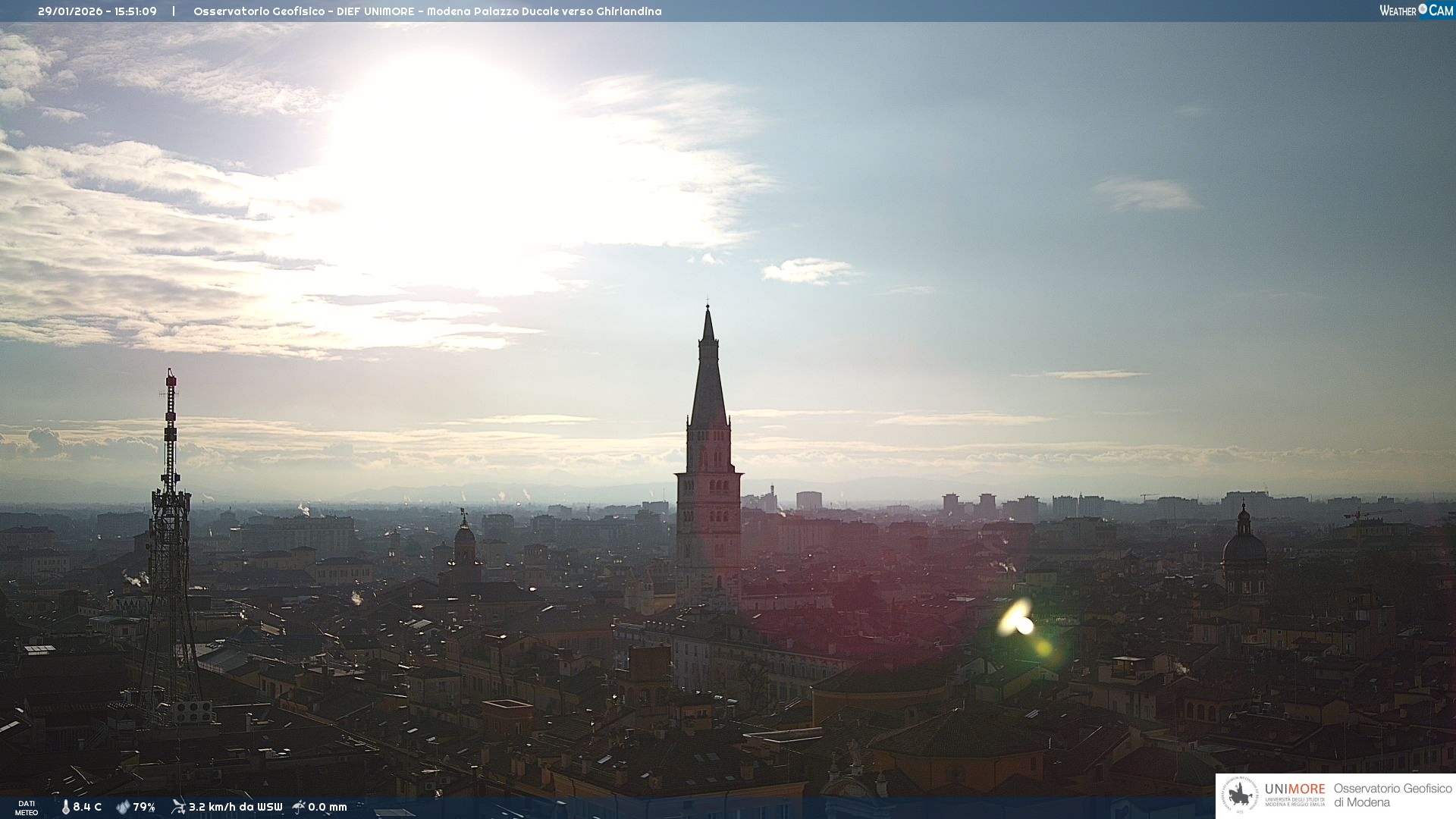This screenshot has width=1456, height=819.
Task: Click the Osservatorio Geofisico di Modena text
Action: pos(1392,795)
